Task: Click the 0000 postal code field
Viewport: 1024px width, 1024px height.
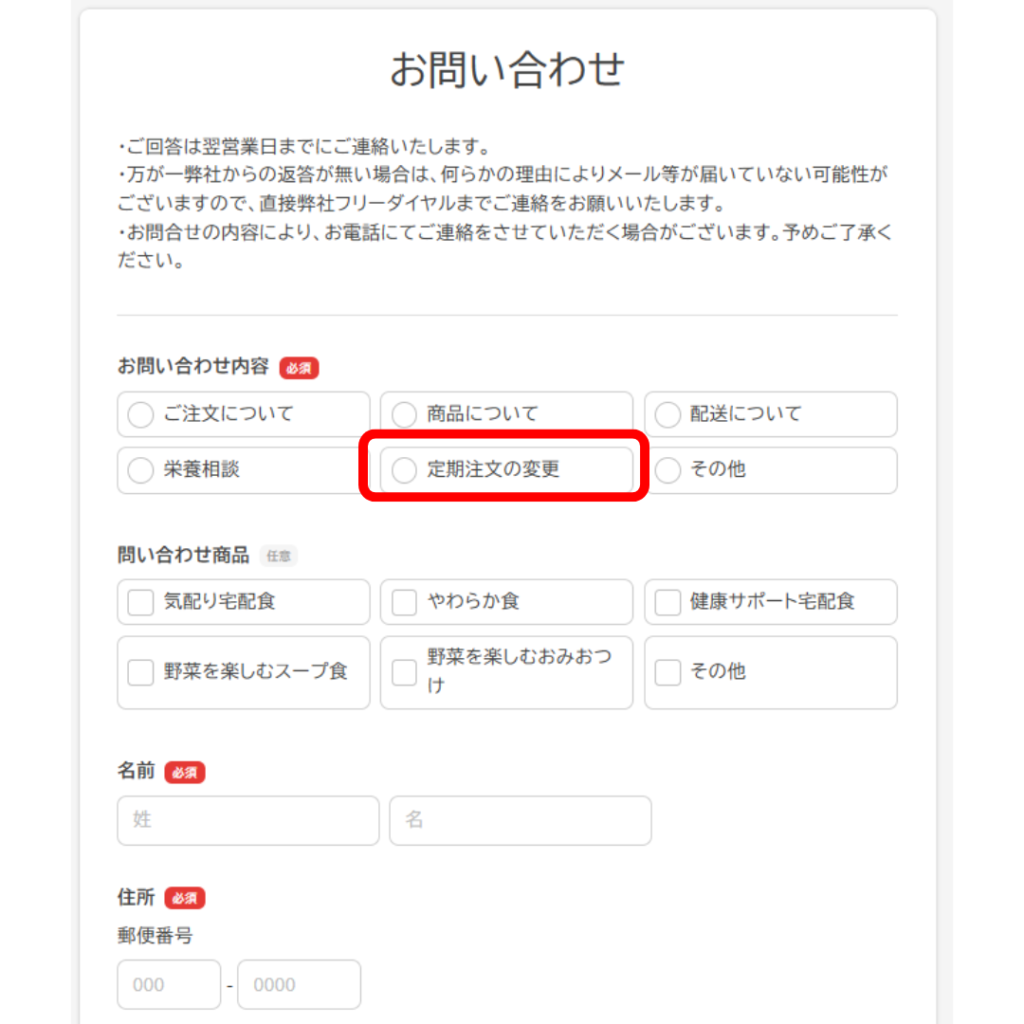Action: coord(298,985)
